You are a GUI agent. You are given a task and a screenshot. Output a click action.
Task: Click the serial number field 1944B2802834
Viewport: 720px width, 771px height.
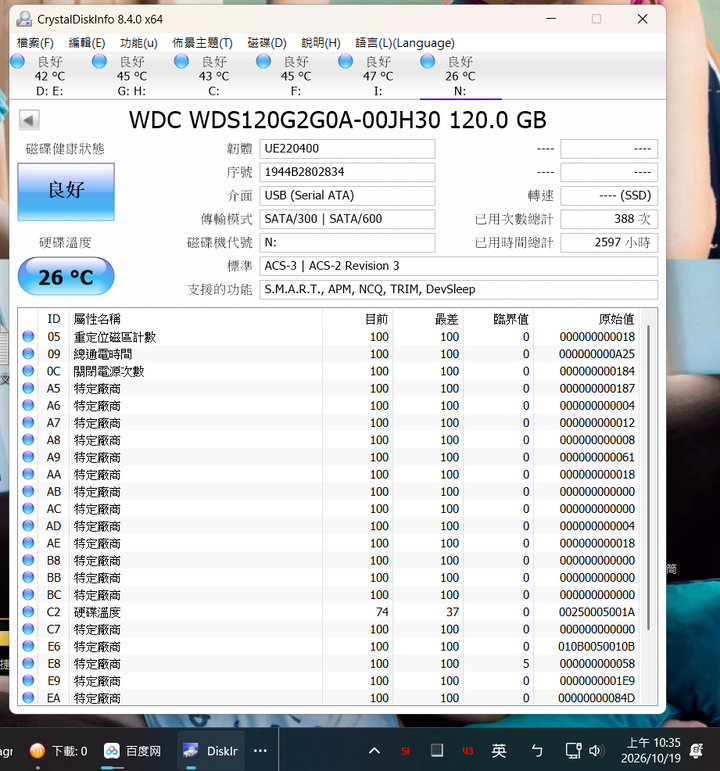coord(347,172)
